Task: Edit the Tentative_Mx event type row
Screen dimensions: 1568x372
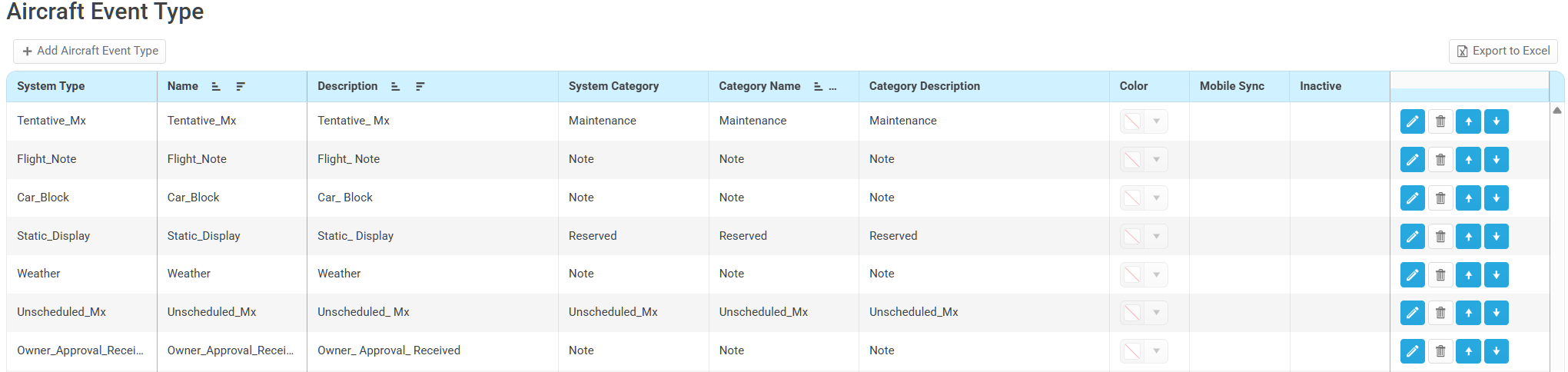Action: 1412,121
